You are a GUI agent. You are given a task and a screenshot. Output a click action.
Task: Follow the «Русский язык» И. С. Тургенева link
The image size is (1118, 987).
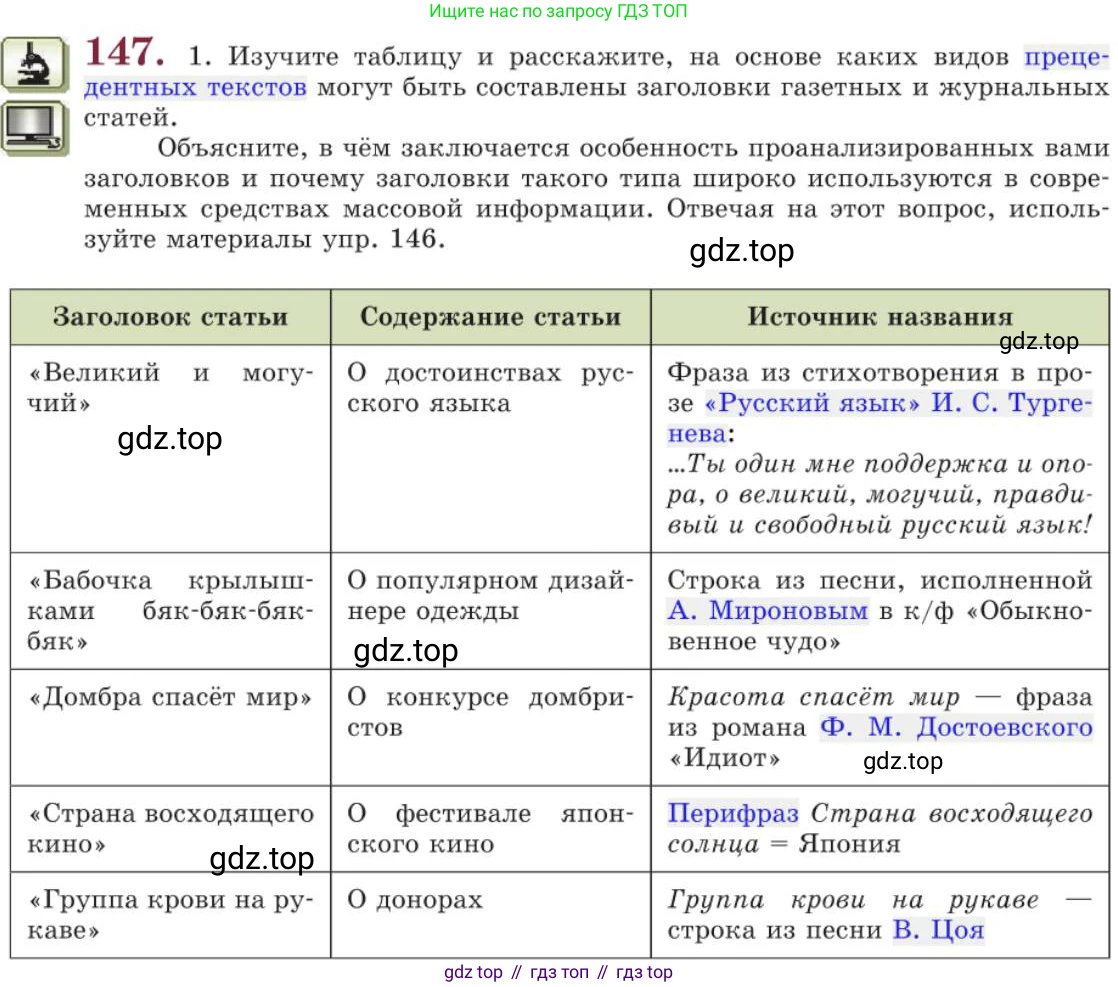coord(898,404)
